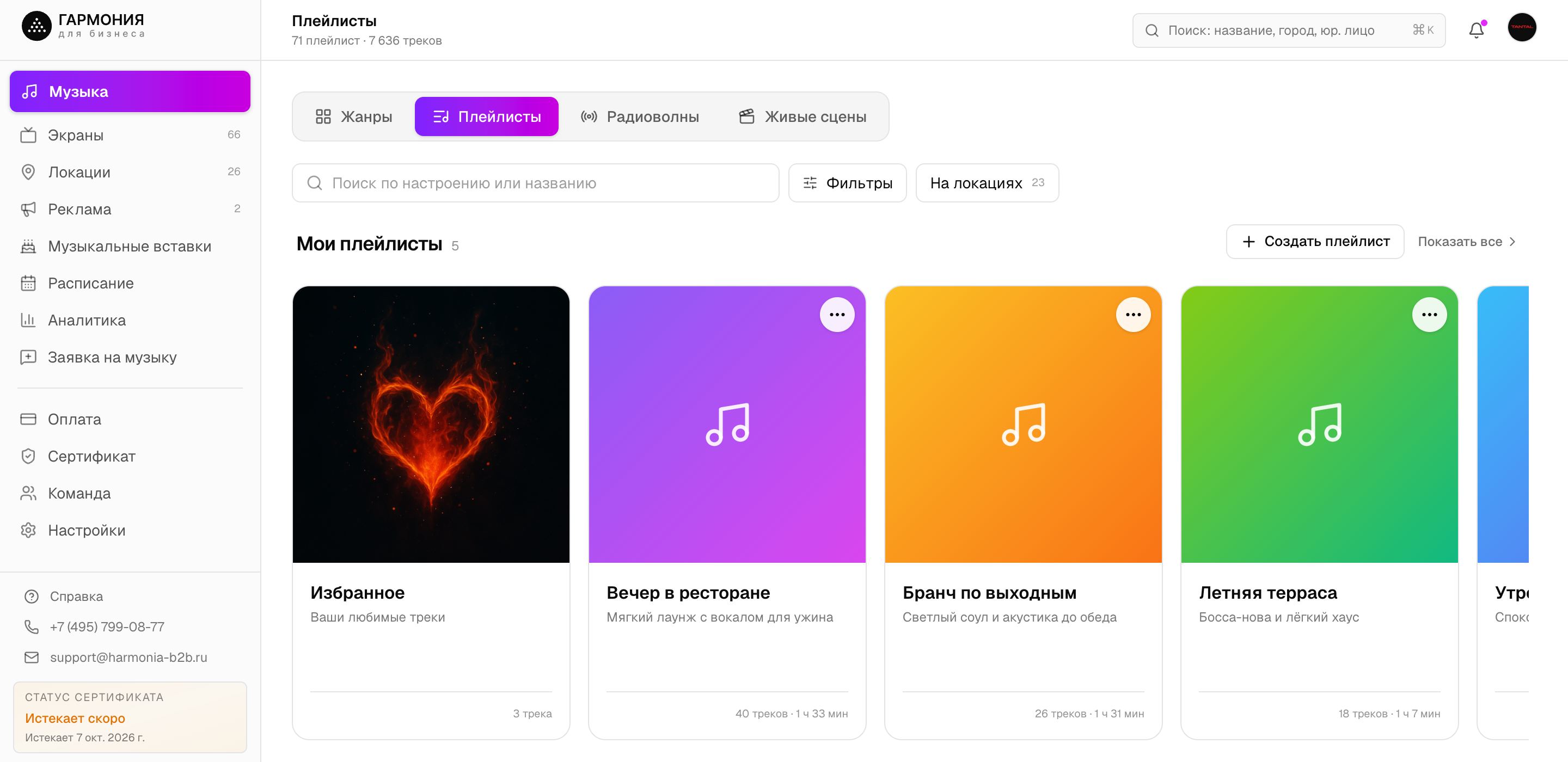Open three-dot menu on Летняя терраса
Image resolution: width=1568 pixels, height=762 pixels.
point(1429,315)
